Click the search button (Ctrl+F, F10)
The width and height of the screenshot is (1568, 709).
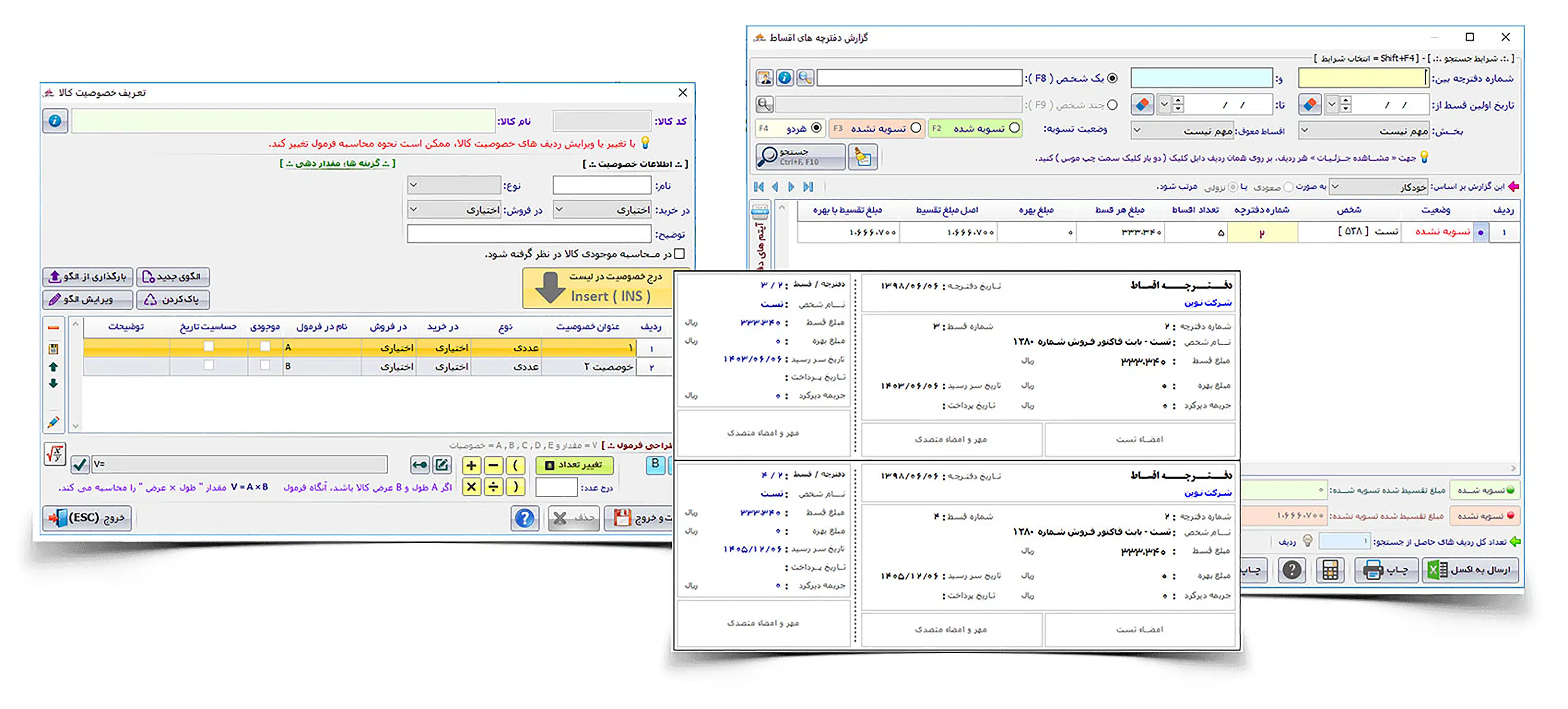(801, 157)
